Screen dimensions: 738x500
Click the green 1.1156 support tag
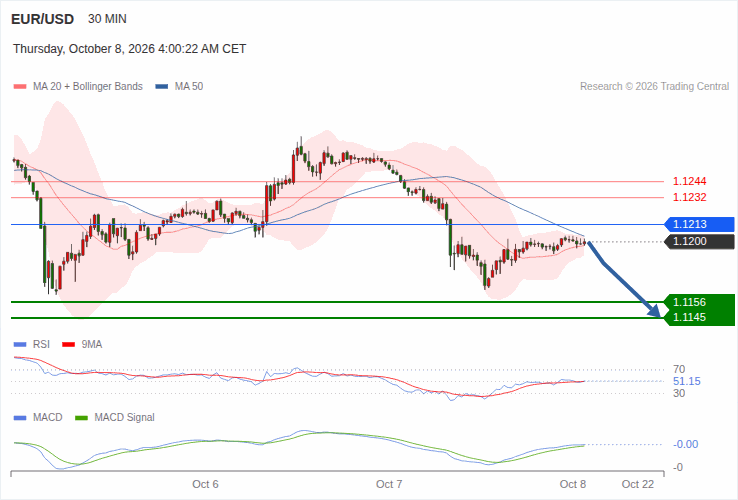699,302
